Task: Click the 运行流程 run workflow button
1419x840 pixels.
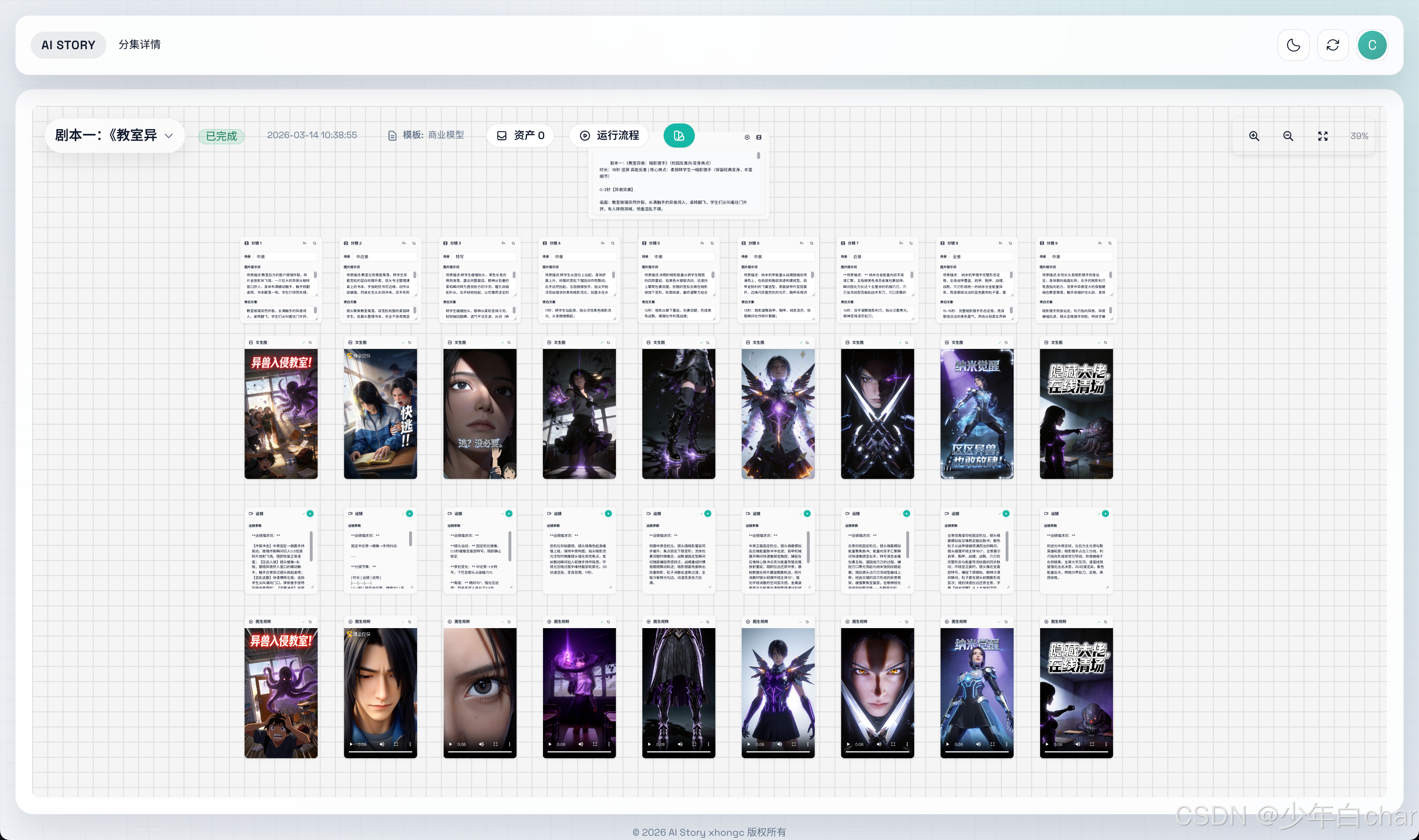Action: [x=609, y=136]
